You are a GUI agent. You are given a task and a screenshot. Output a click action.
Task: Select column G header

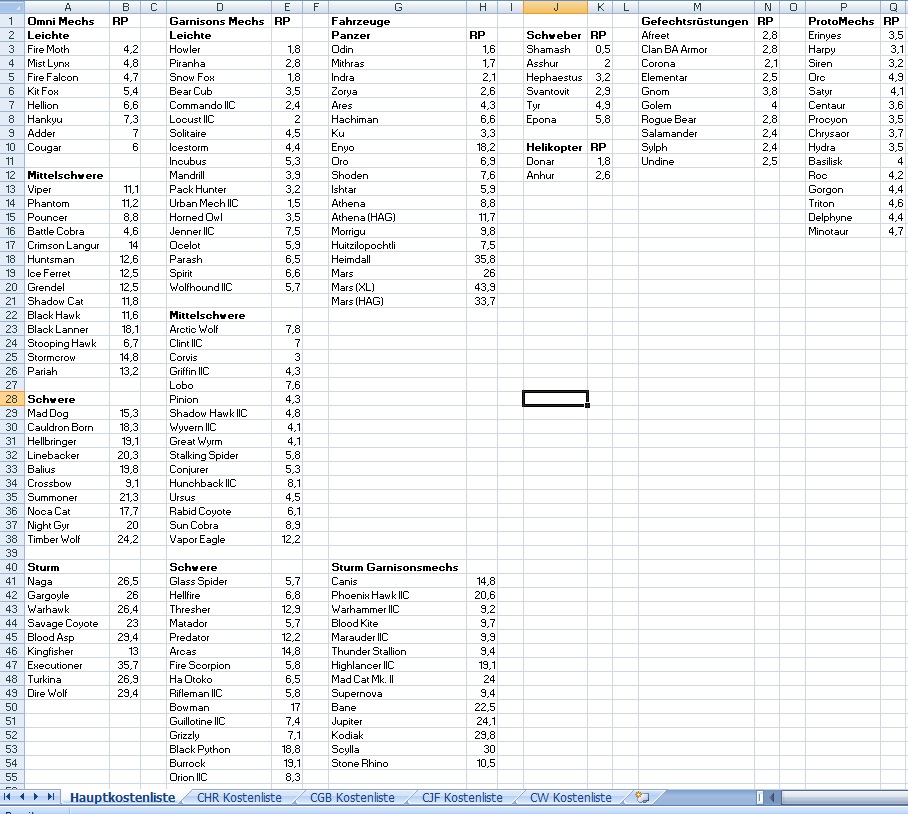click(x=398, y=7)
